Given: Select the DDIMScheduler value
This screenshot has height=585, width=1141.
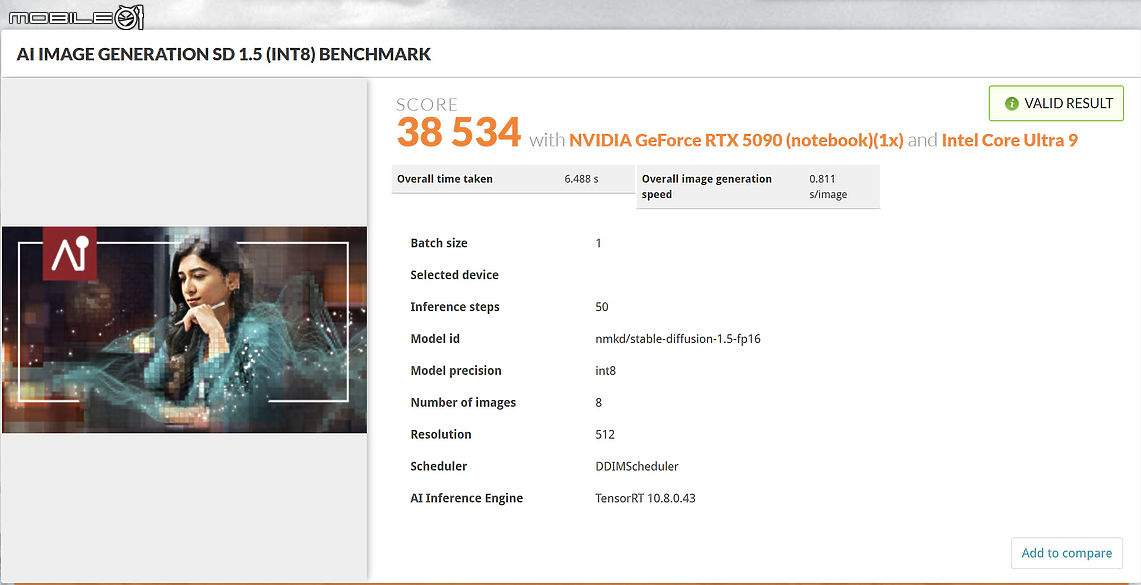Looking at the screenshot, I should click(637, 466).
